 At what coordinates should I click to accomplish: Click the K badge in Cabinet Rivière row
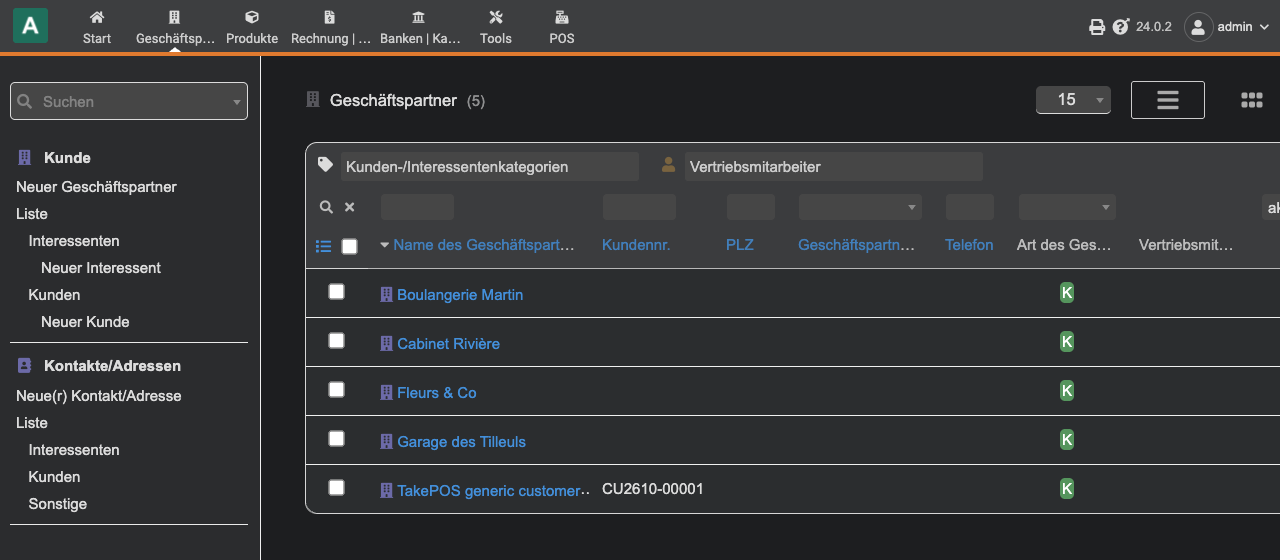point(1067,341)
